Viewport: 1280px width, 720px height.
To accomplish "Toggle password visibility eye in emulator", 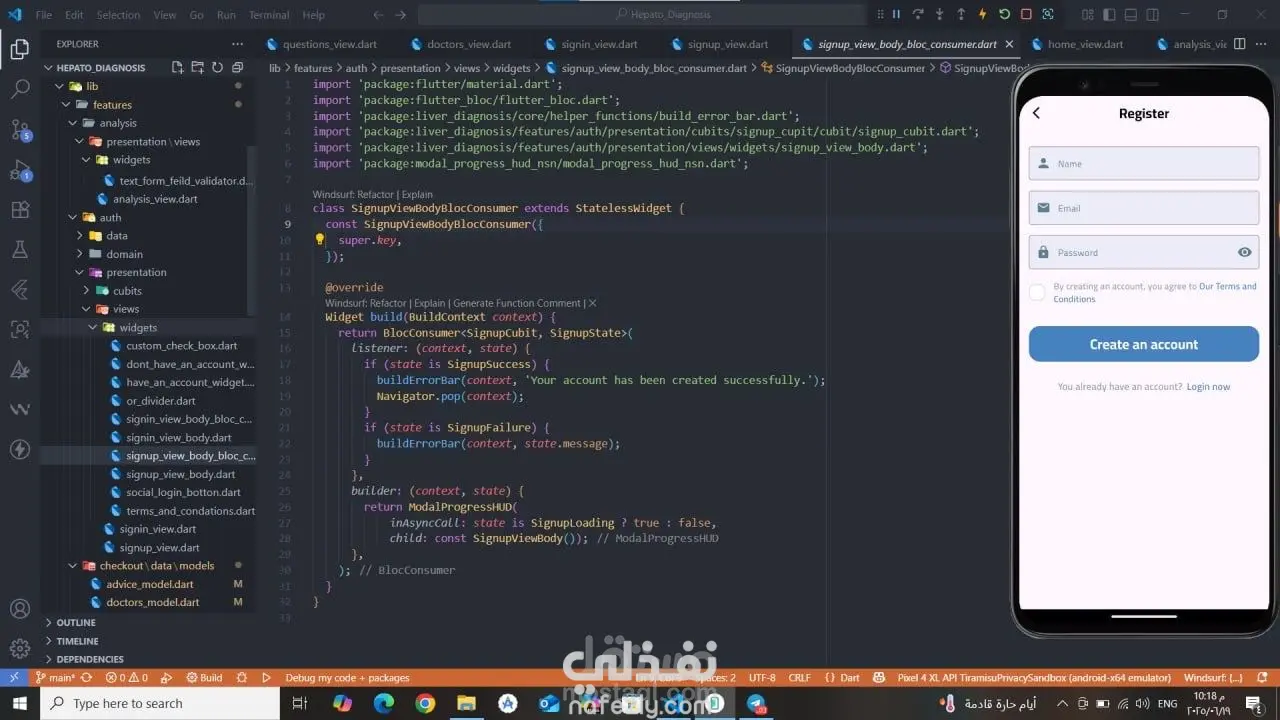I will (1244, 252).
